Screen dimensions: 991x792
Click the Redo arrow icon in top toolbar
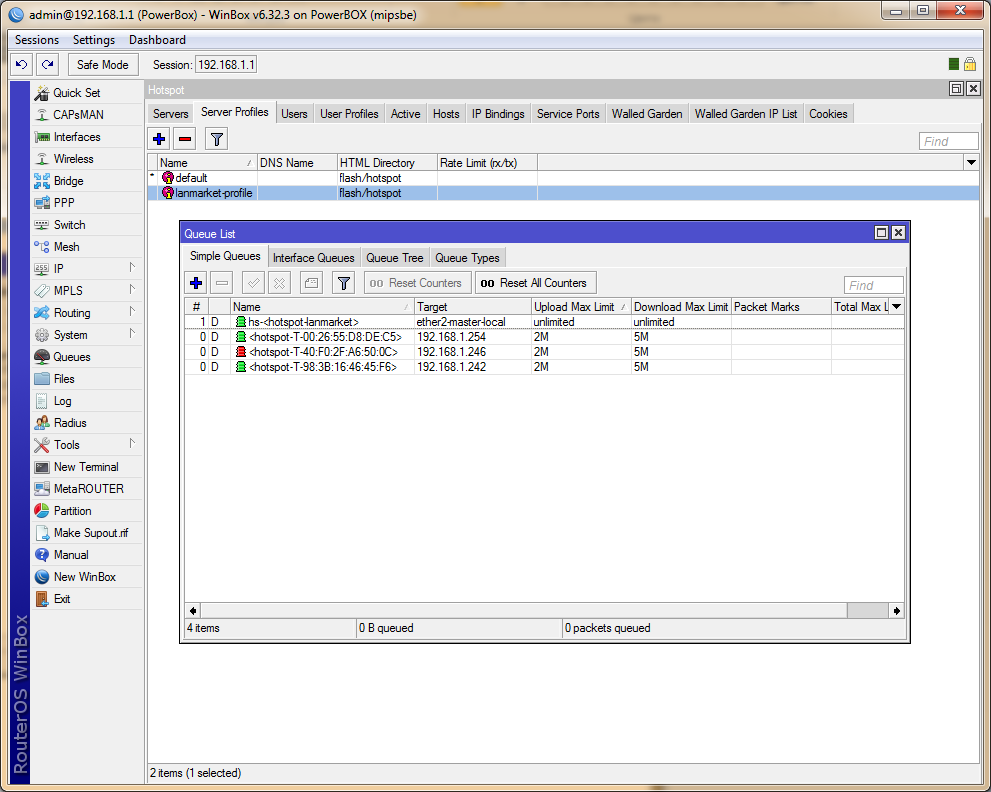[47, 65]
